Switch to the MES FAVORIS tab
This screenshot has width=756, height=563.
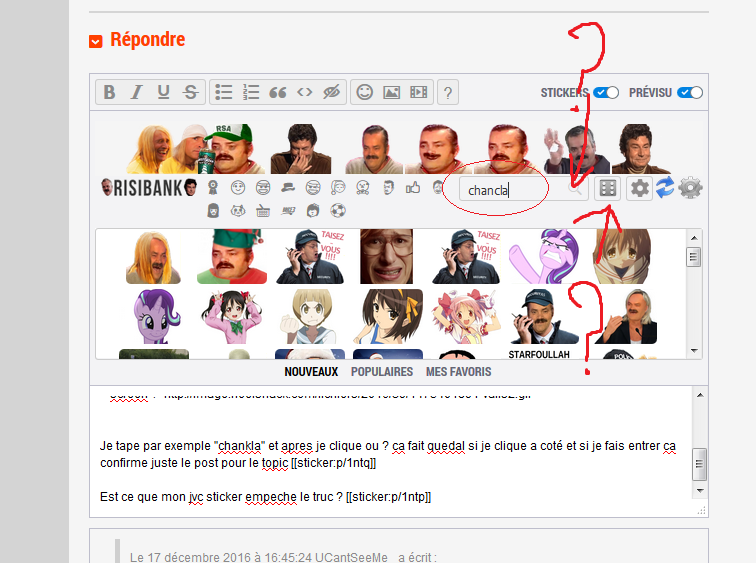point(459,372)
